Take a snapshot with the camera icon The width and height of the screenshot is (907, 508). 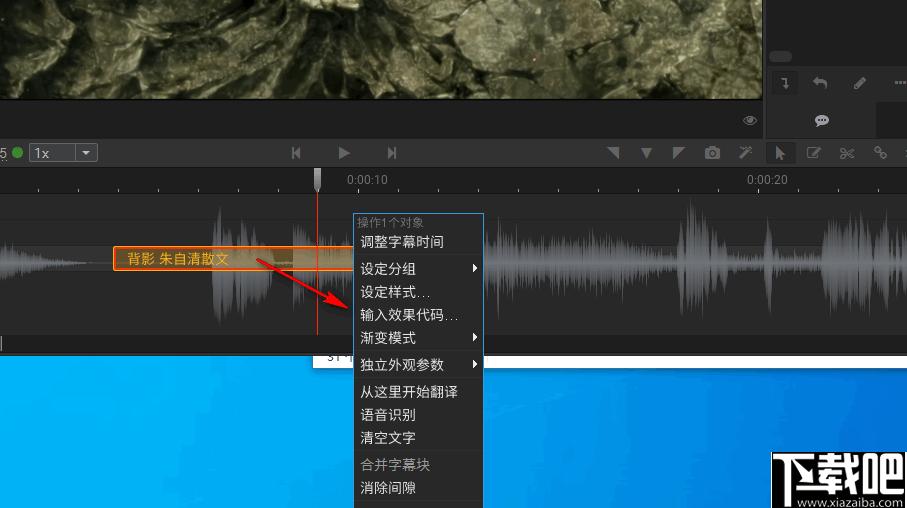pyautogui.click(x=712, y=153)
